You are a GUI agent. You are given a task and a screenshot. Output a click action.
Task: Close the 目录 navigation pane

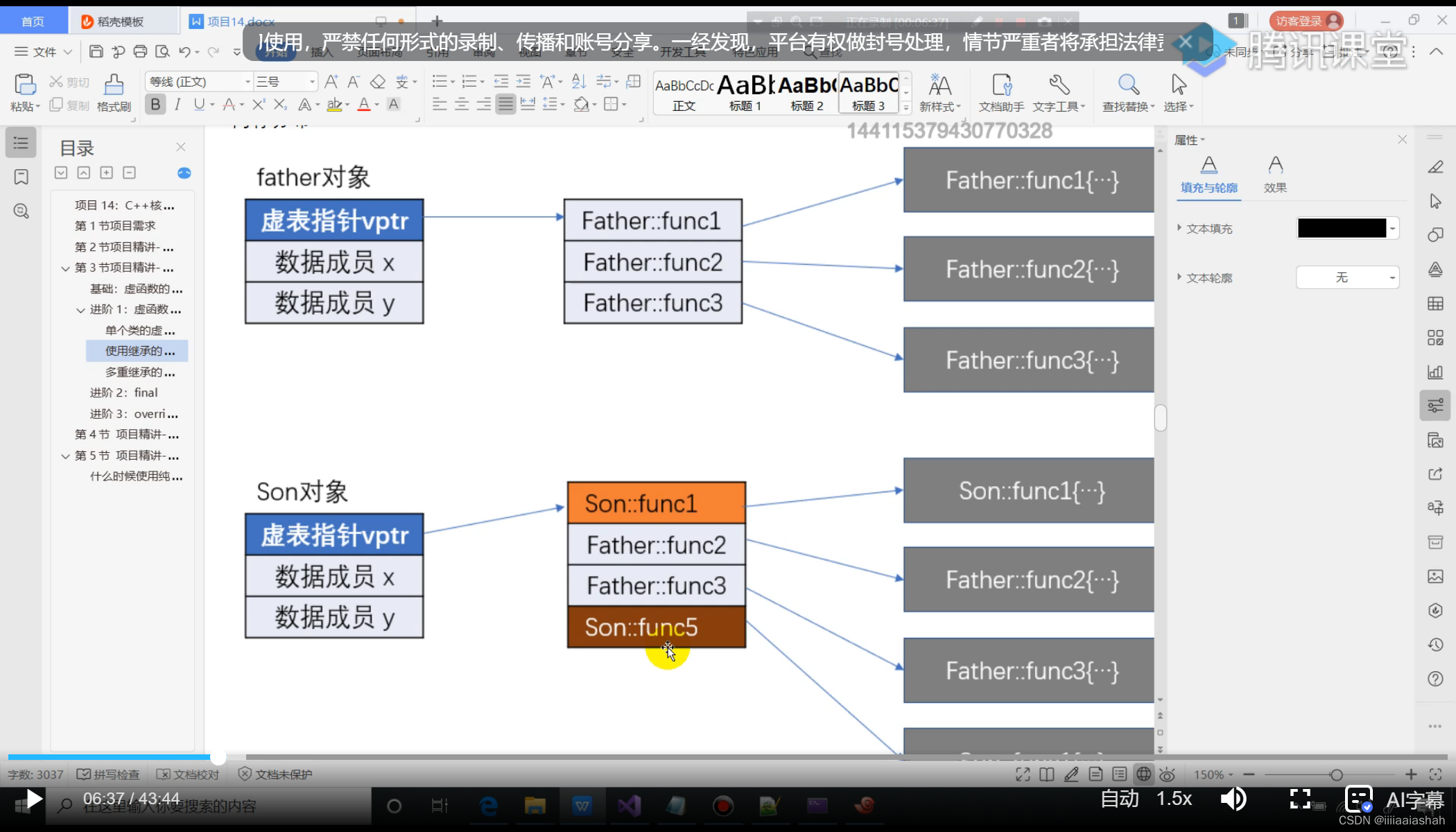tap(181, 147)
